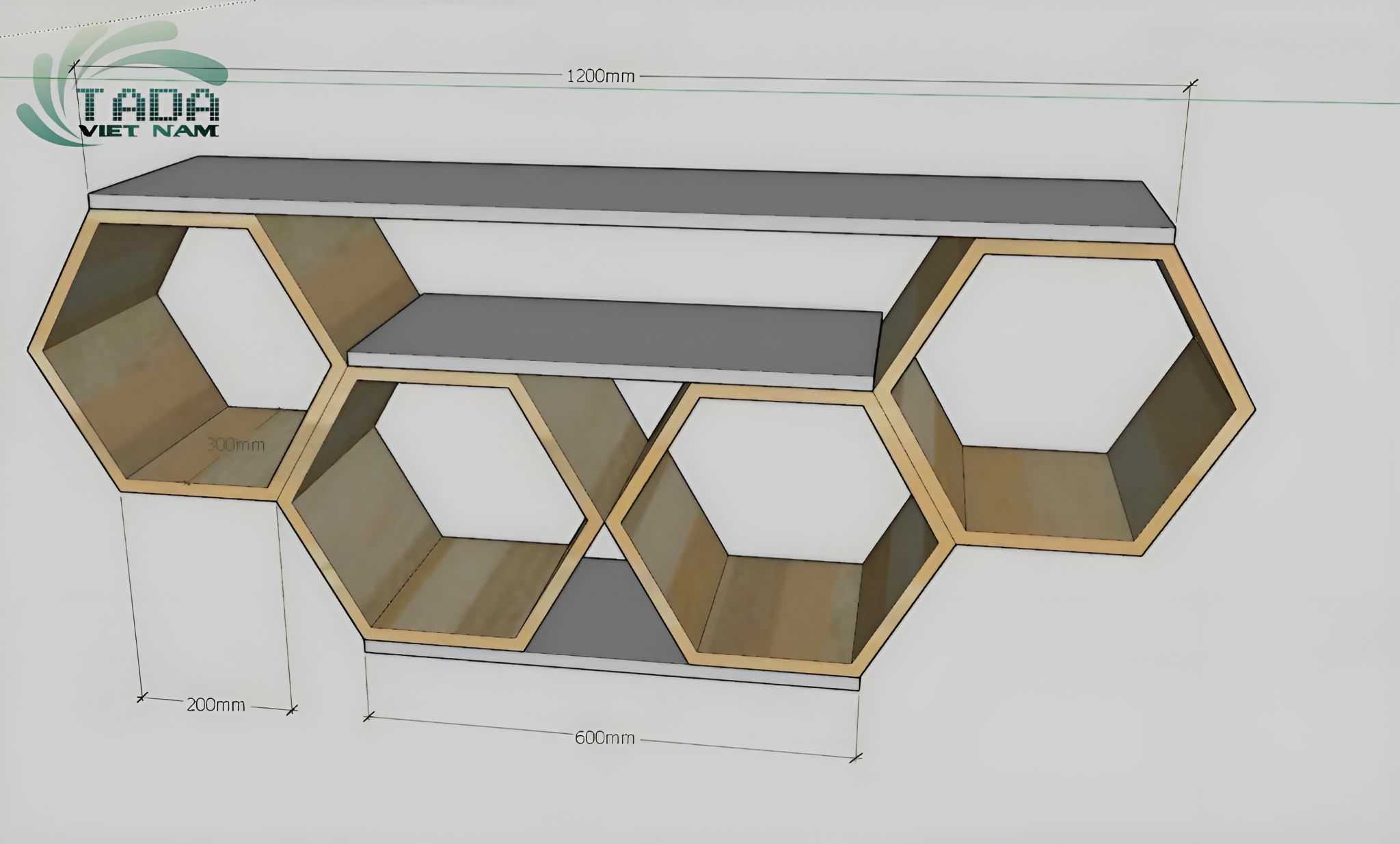Click the 600mm dimension label
The image size is (1400, 844).
pos(604,738)
